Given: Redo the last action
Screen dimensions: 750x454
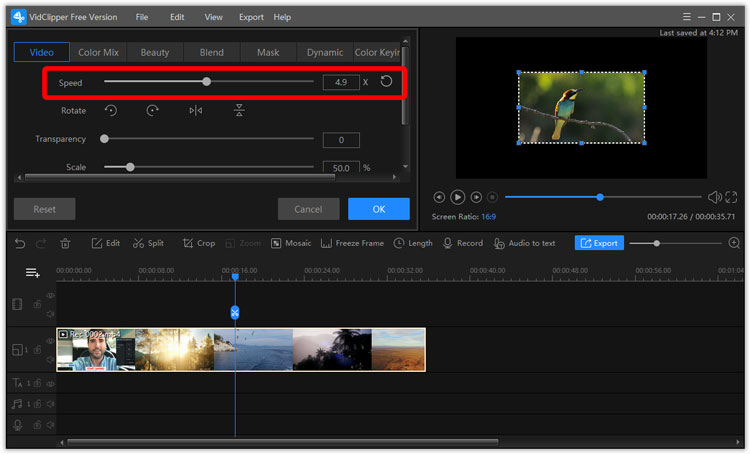Looking at the screenshot, I should [41, 244].
